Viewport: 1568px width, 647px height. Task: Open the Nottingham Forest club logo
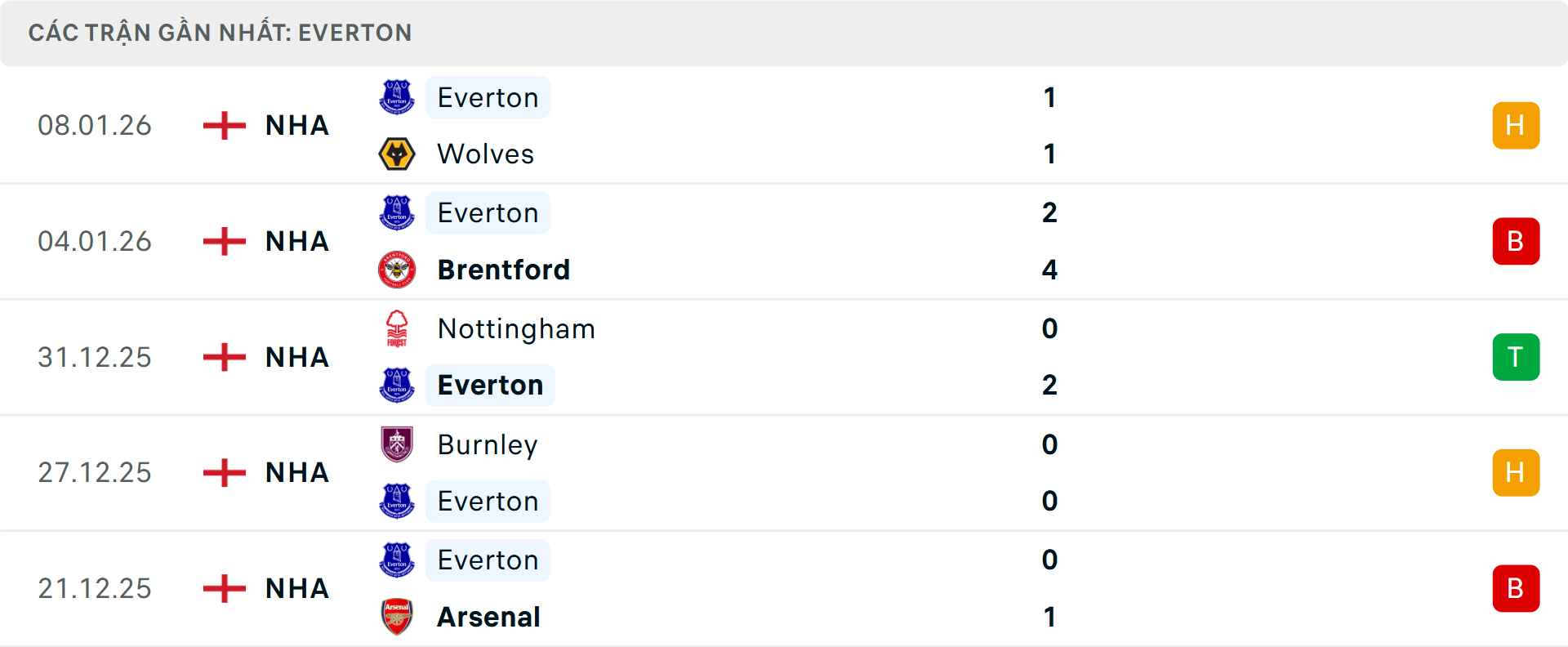[x=397, y=328]
